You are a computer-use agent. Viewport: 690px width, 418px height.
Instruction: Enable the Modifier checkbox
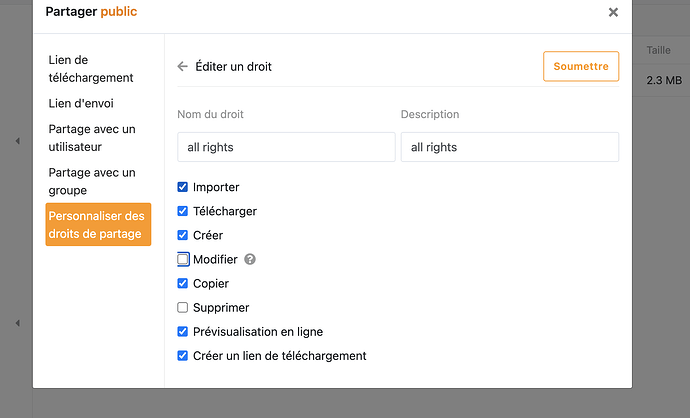pyautogui.click(x=183, y=259)
